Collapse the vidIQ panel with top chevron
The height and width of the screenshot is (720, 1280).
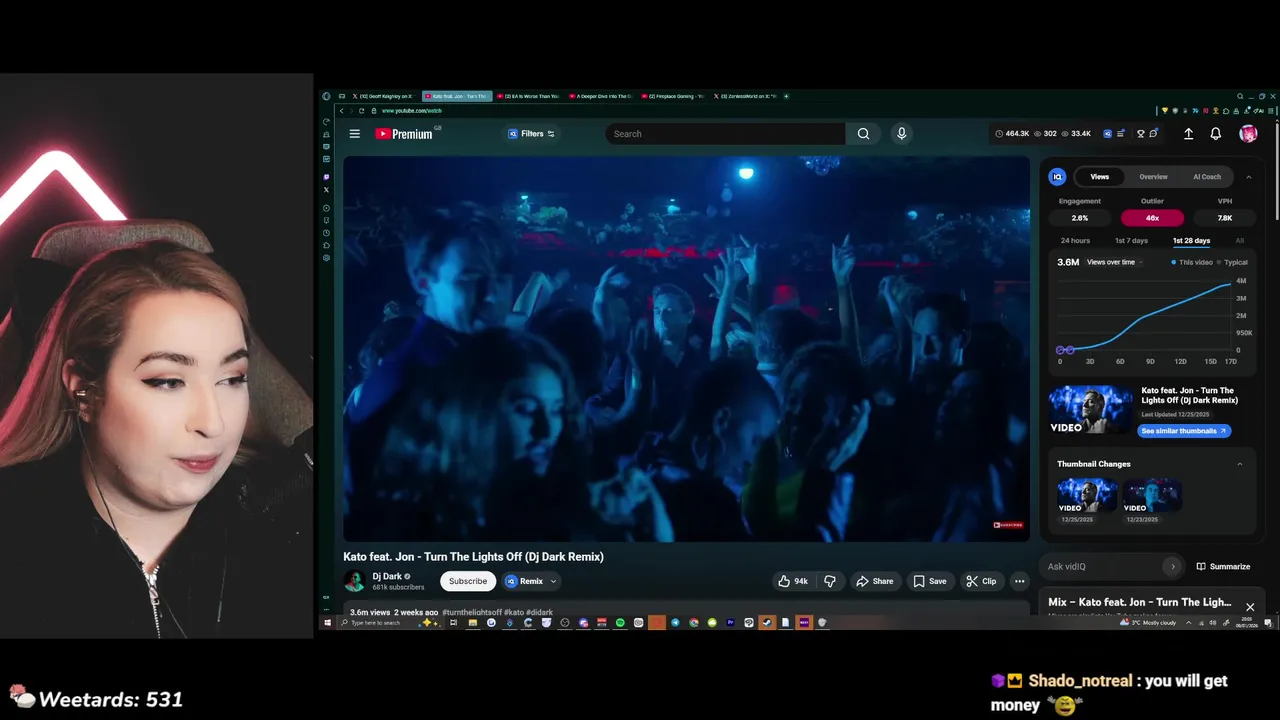click(1248, 177)
